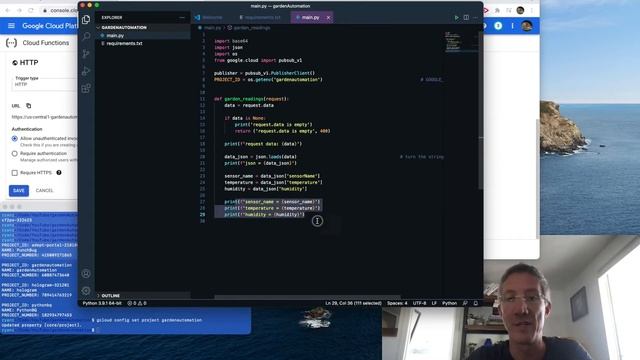Click Ln 29, Col 36 to go to line
Screen dimensions: 640x360
(x=353, y=303)
